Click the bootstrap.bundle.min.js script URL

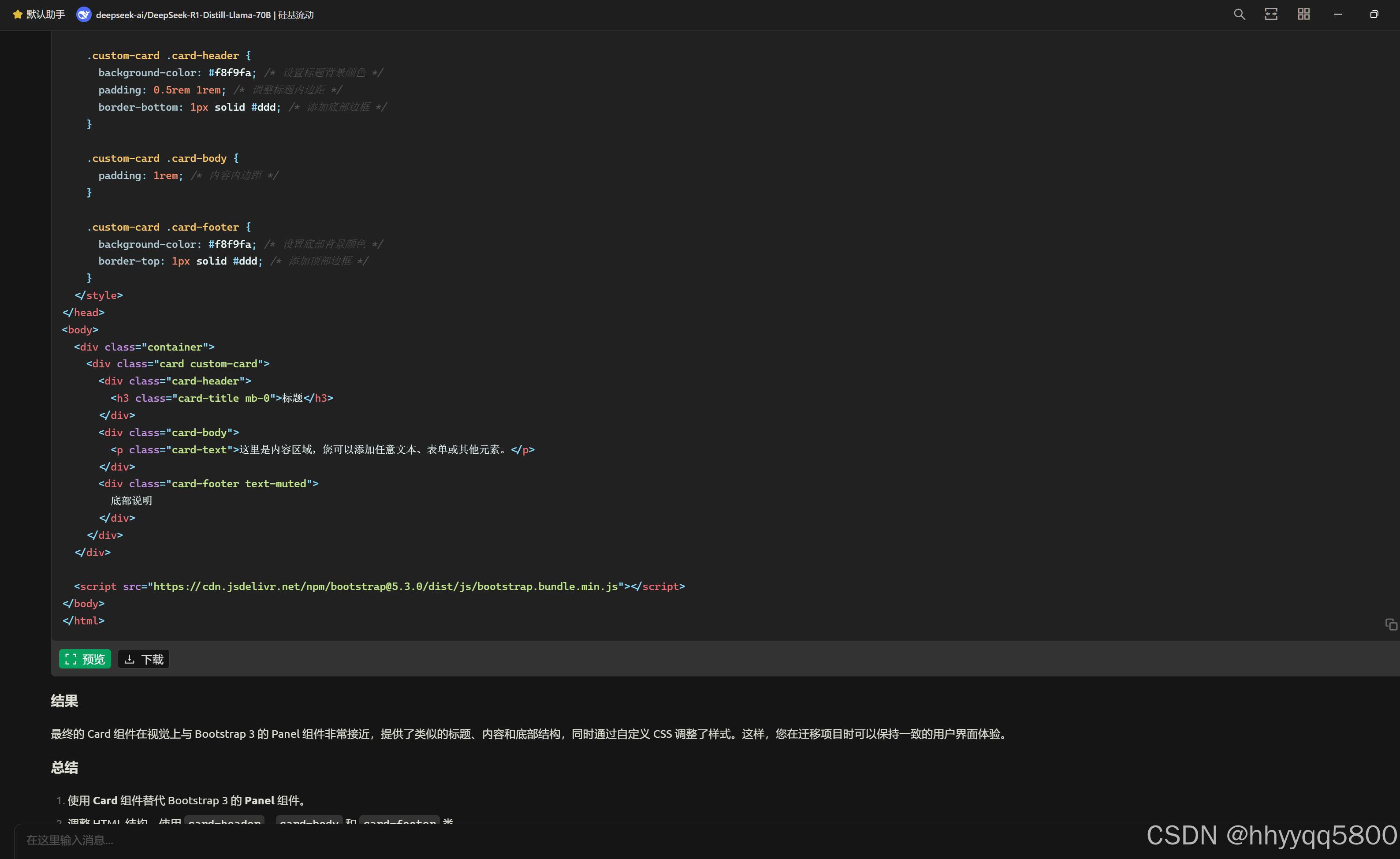click(385, 586)
